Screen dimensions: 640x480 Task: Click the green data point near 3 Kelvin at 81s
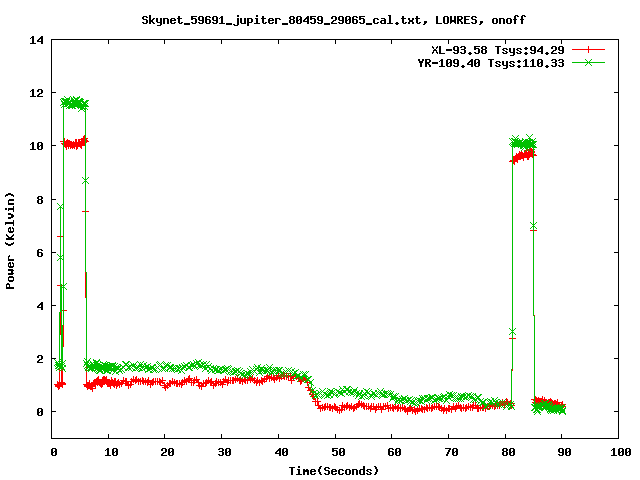pos(512,331)
